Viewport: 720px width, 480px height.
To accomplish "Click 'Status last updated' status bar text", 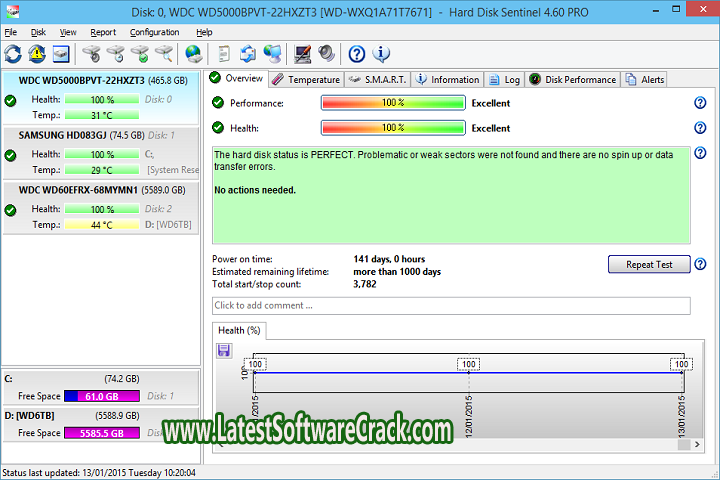I will (99, 473).
